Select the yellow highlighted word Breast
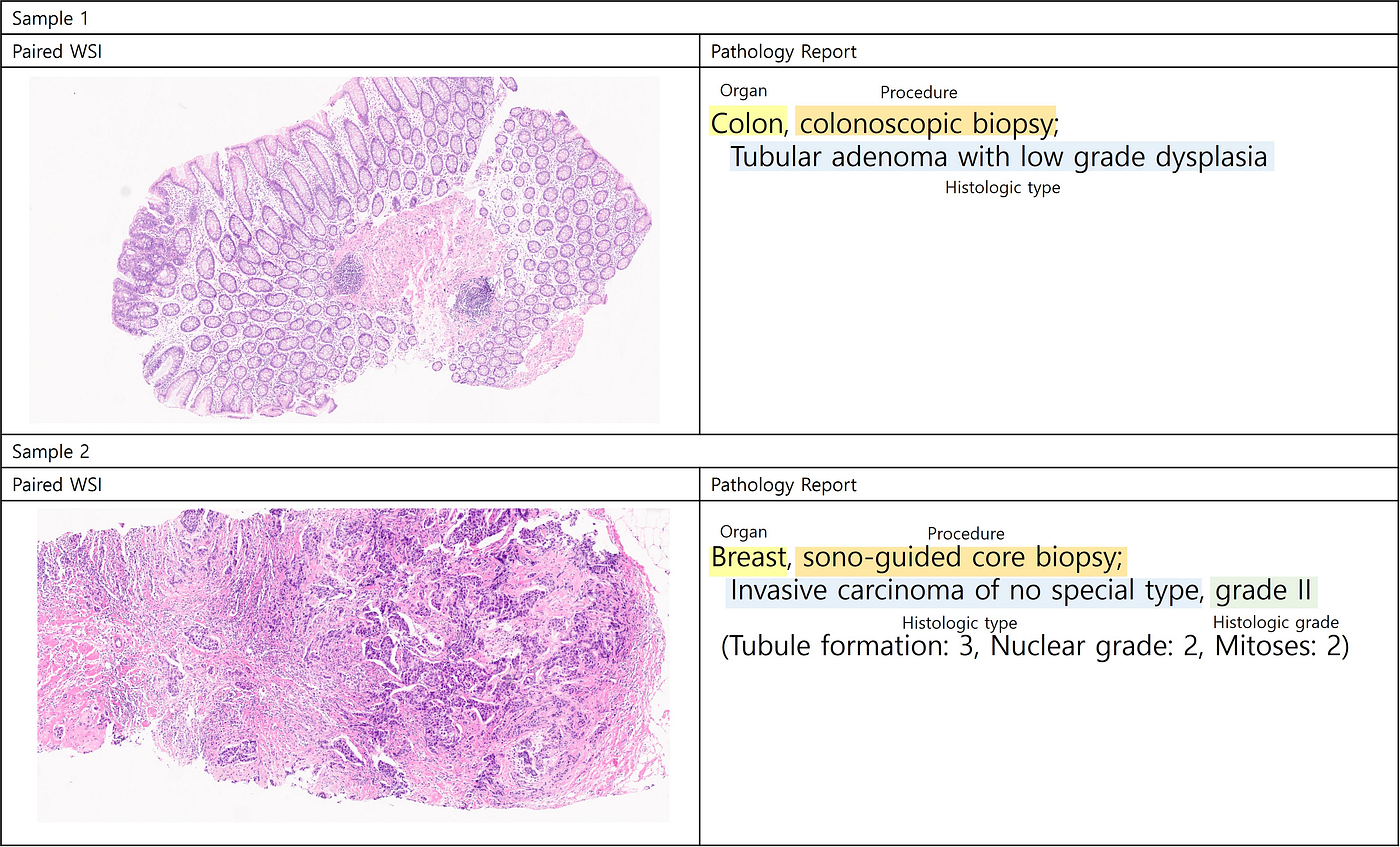The height and width of the screenshot is (847, 1400). [x=751, y=557]
